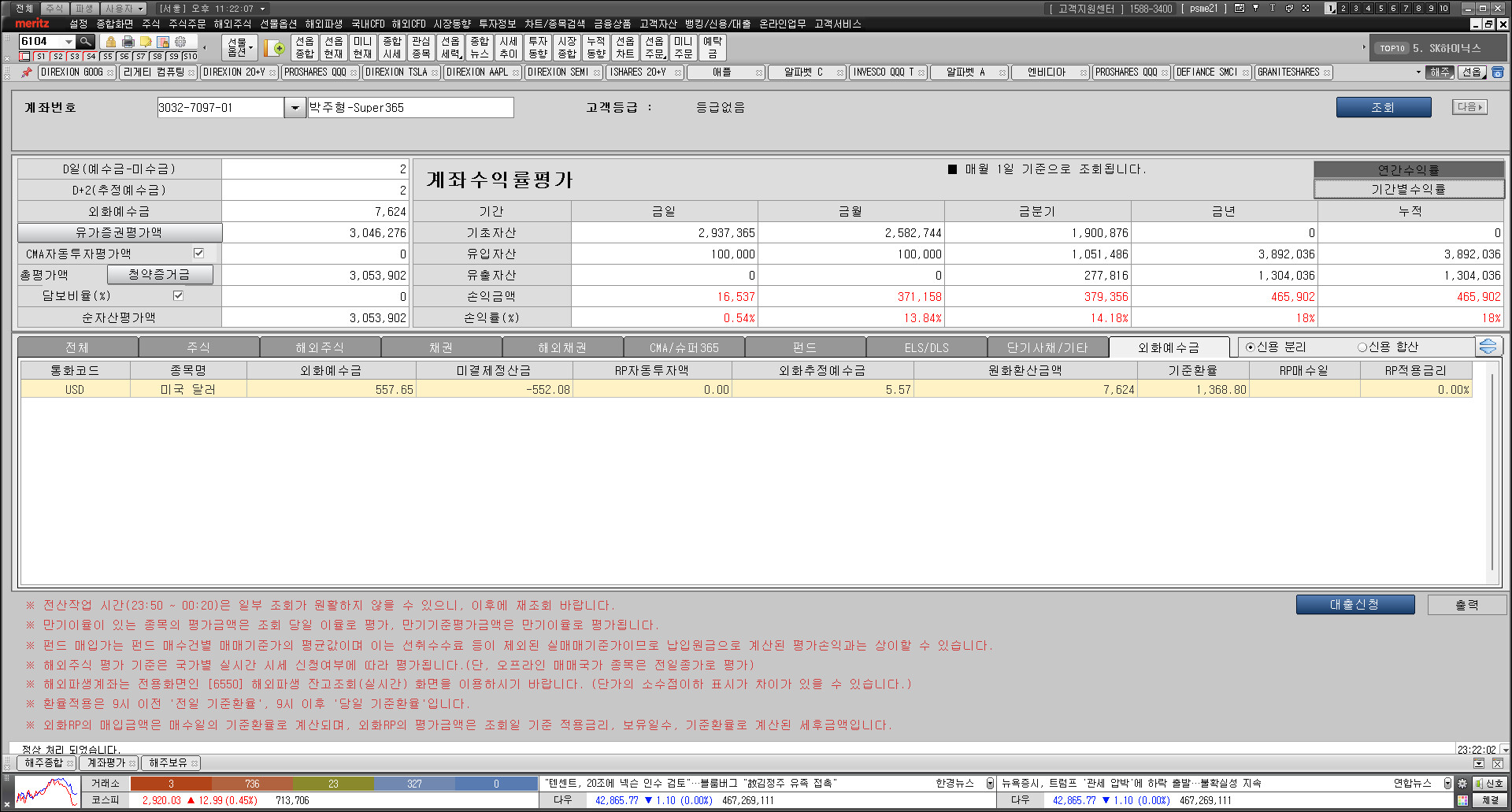Select the 신용 합산 radio button

click(x=1362, y=347)
